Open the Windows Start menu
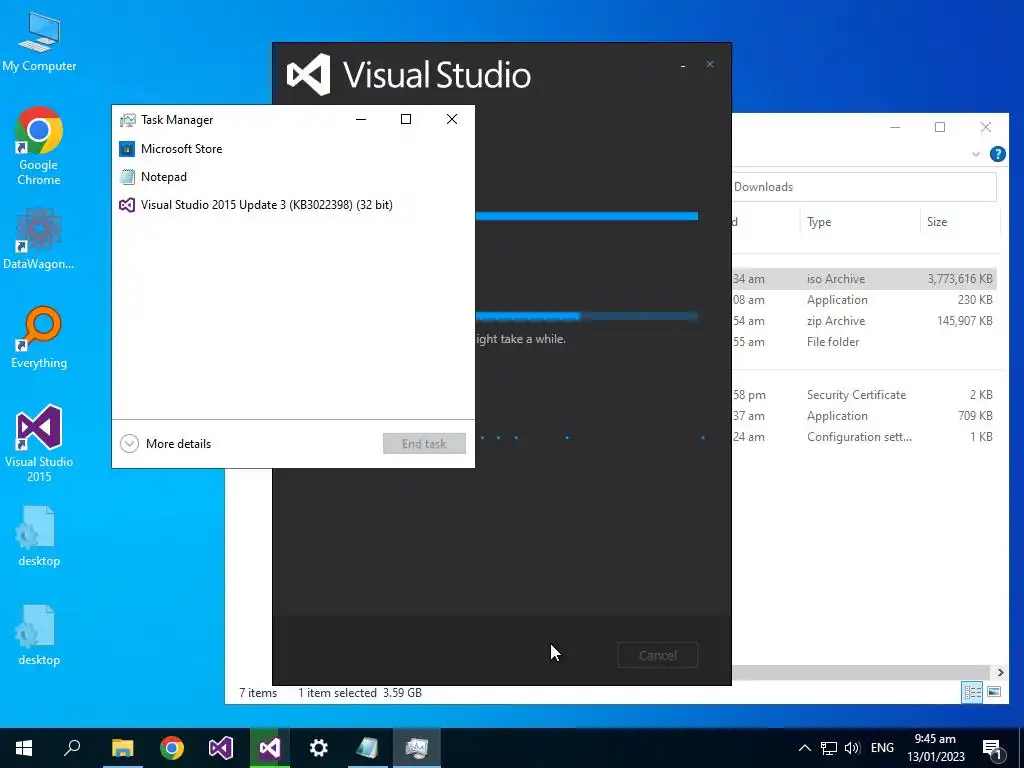1024x768 pixels. pos(24,748)
